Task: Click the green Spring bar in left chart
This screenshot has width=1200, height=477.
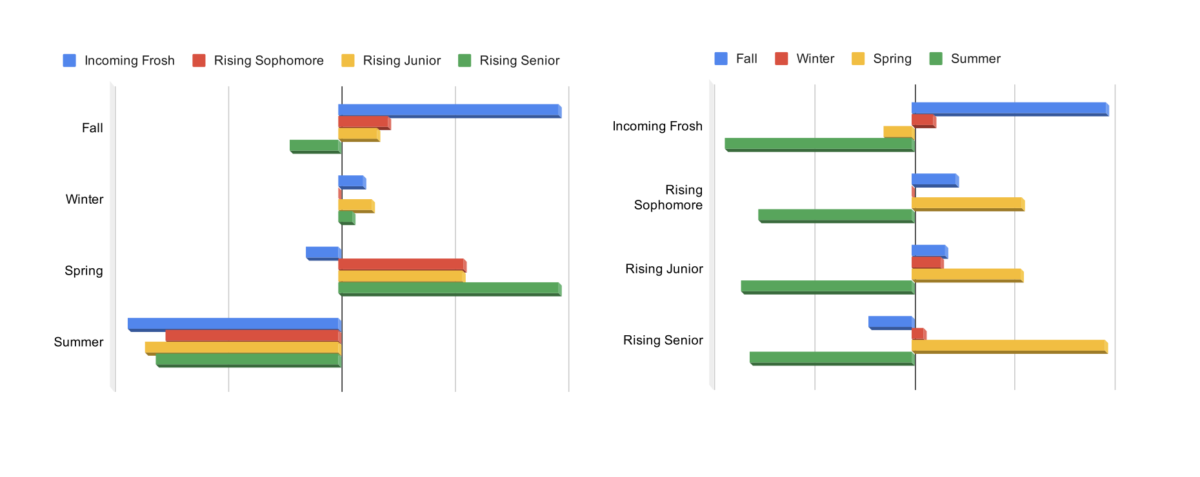Action: tap(449, 289)
